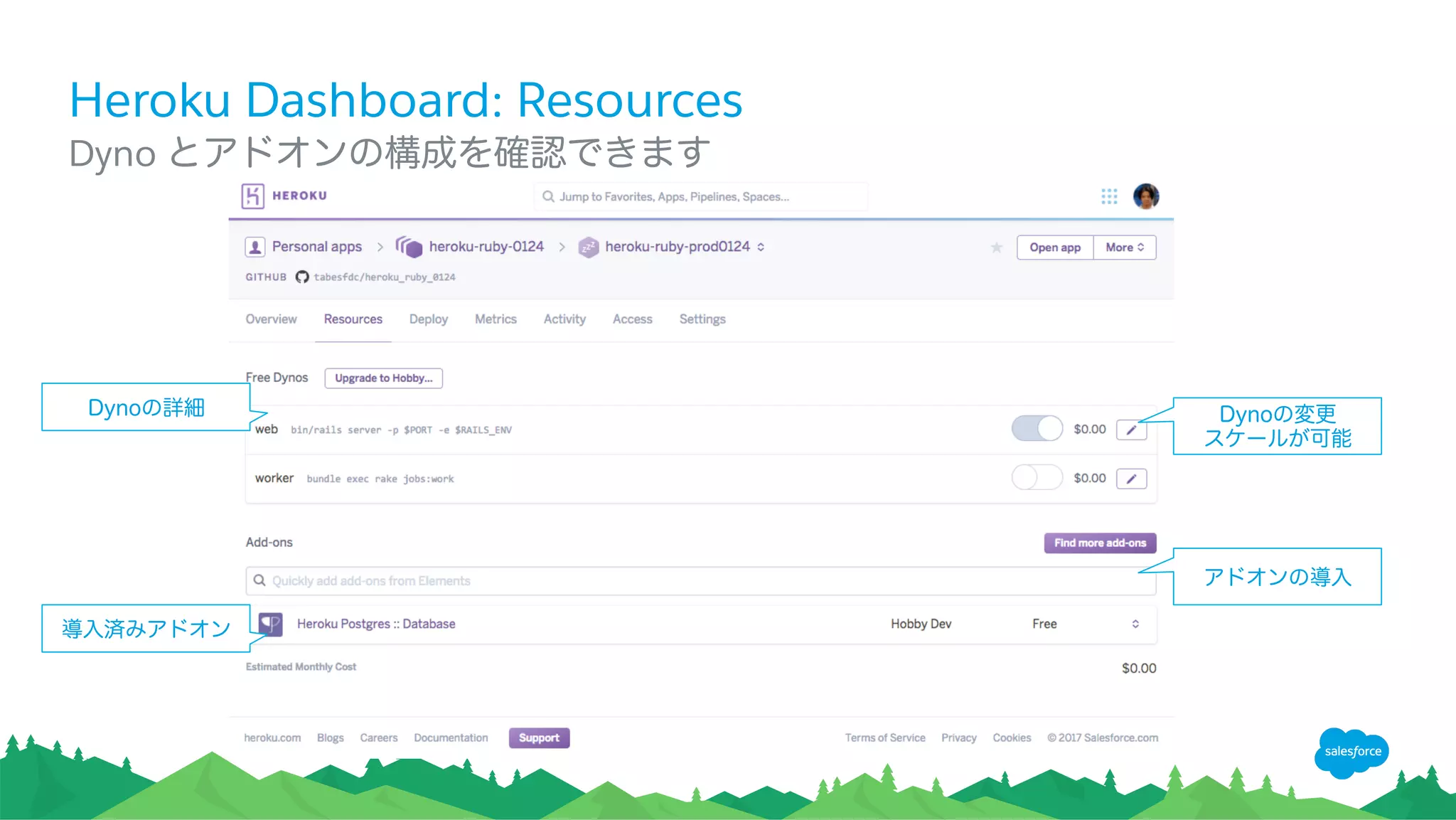The image size is (1456, 820).
Task: Open the apps grid launcher icon
Action: coord(1109,196)
